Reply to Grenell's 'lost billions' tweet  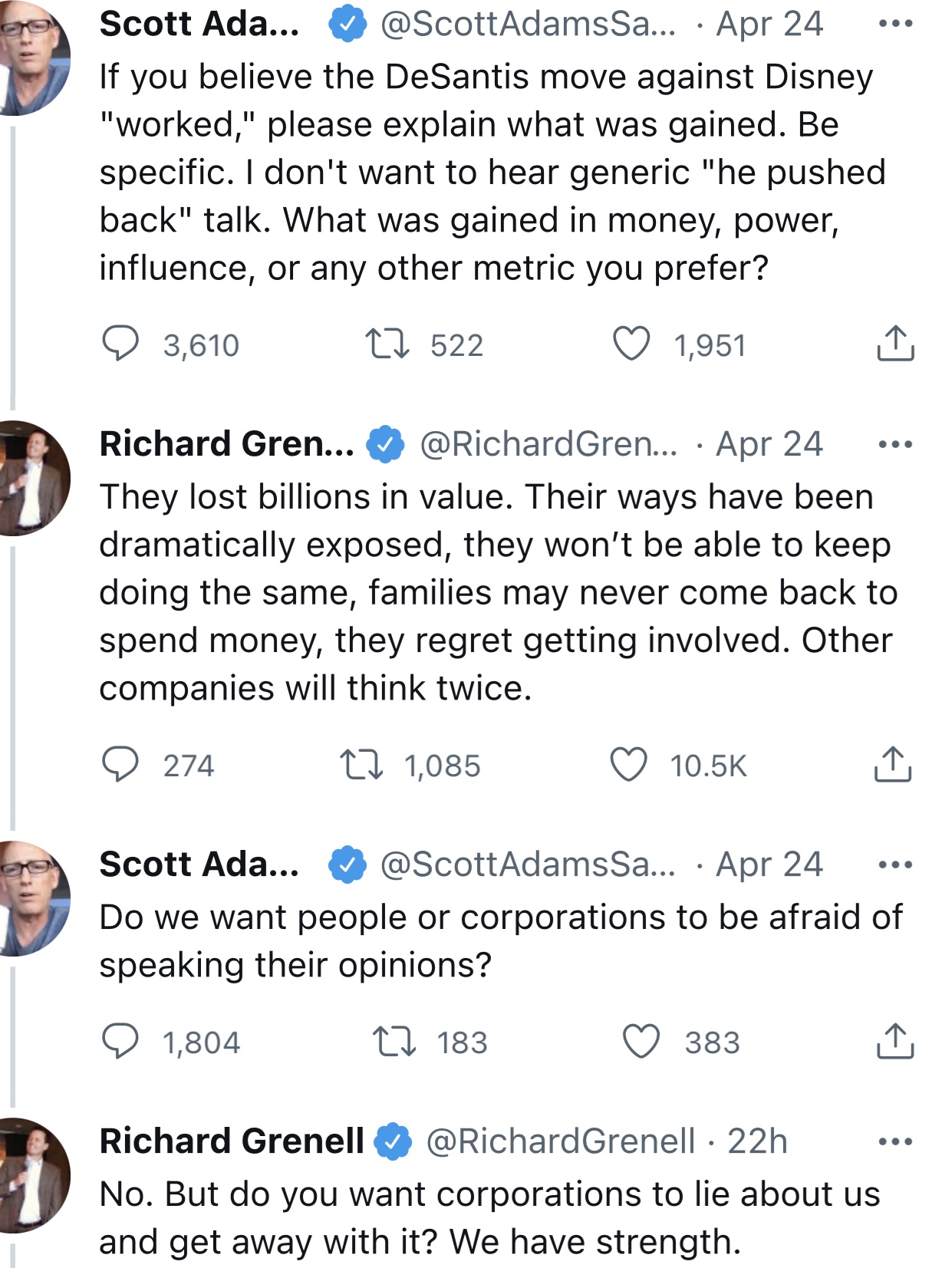coord(120,764)
